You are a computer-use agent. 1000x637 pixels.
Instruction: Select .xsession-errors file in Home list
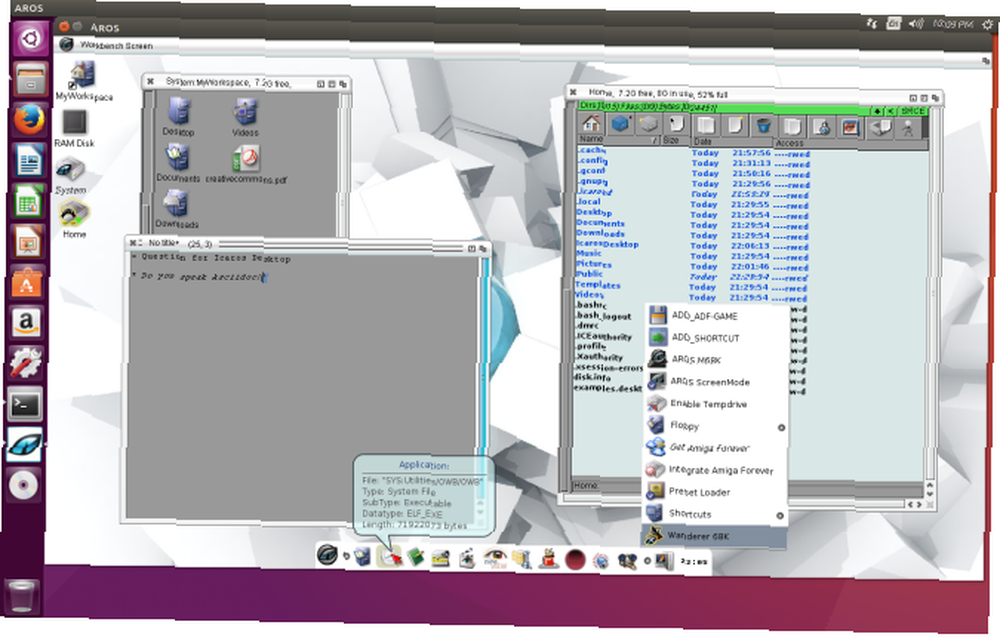pos(608,367)
